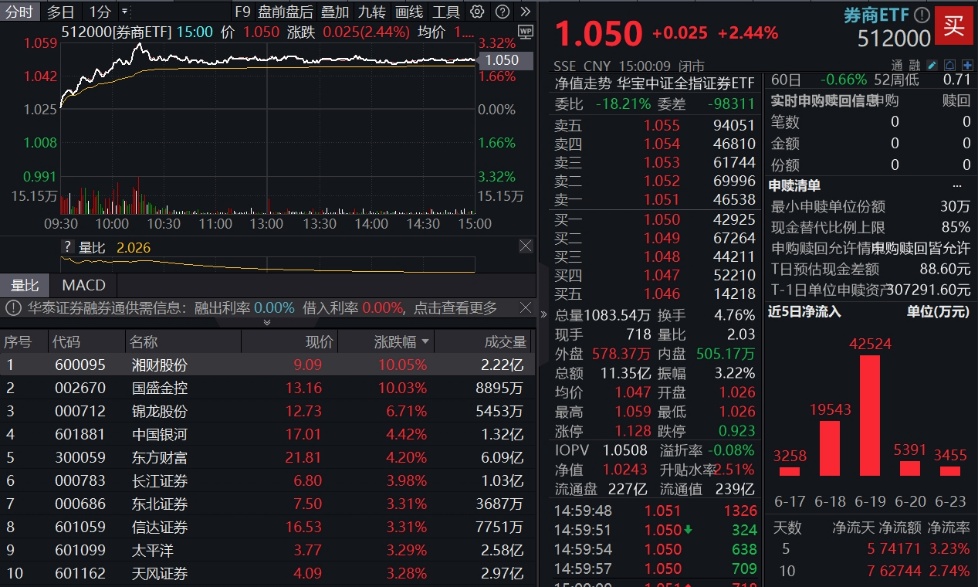The width and height of the screenshot is (978, 587).
Task: Select the 1分 one-minute period tab
Action: point(100,12)
